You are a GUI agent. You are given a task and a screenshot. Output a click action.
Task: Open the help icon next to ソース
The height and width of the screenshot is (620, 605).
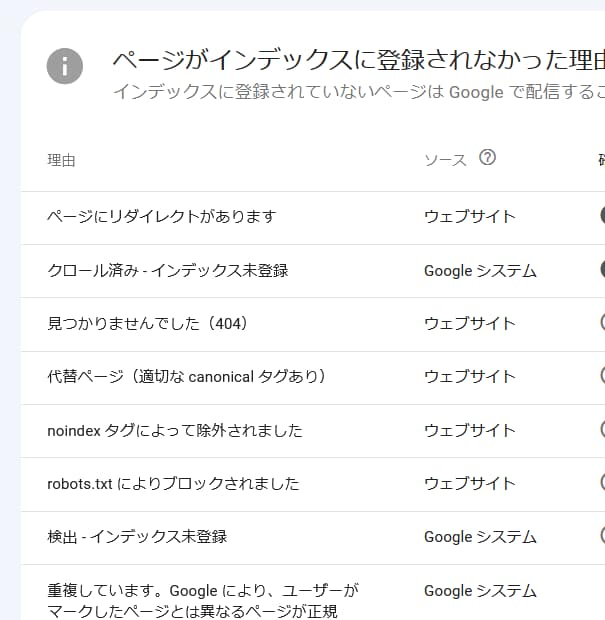pyautogui.click(x=487, y=158)
